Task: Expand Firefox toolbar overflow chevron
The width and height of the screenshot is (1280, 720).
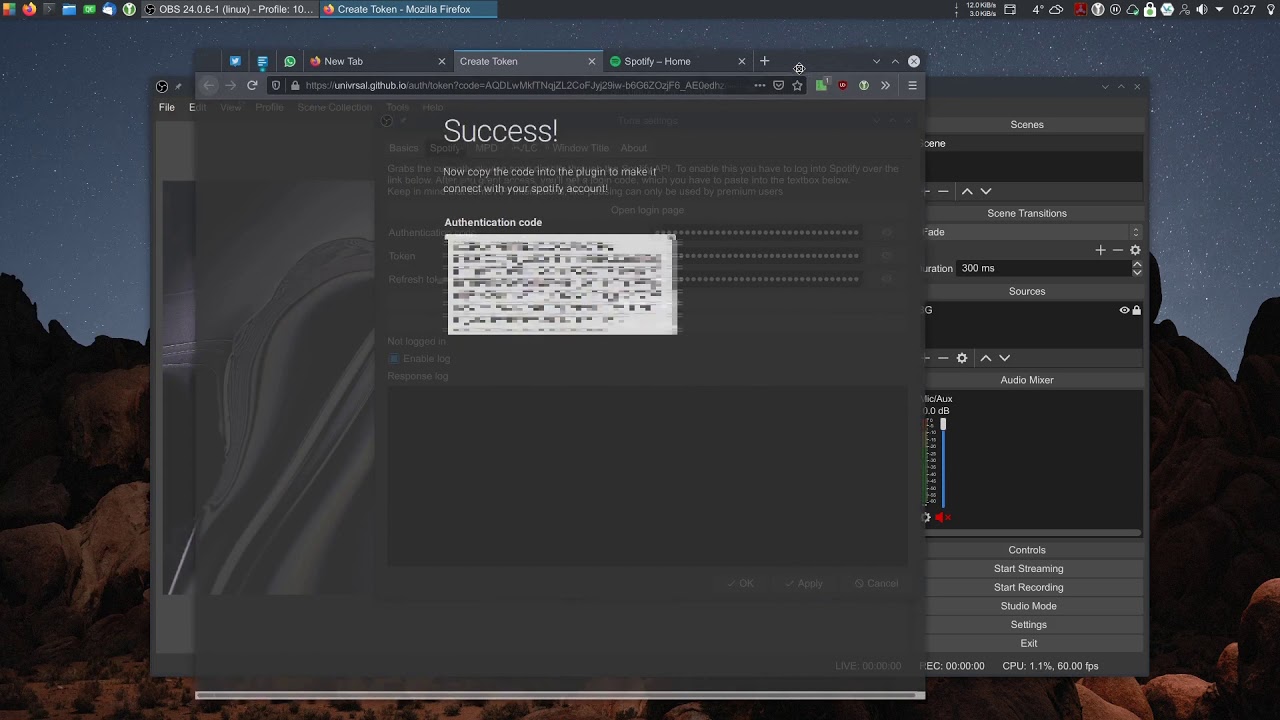Action: coord(885,86)
